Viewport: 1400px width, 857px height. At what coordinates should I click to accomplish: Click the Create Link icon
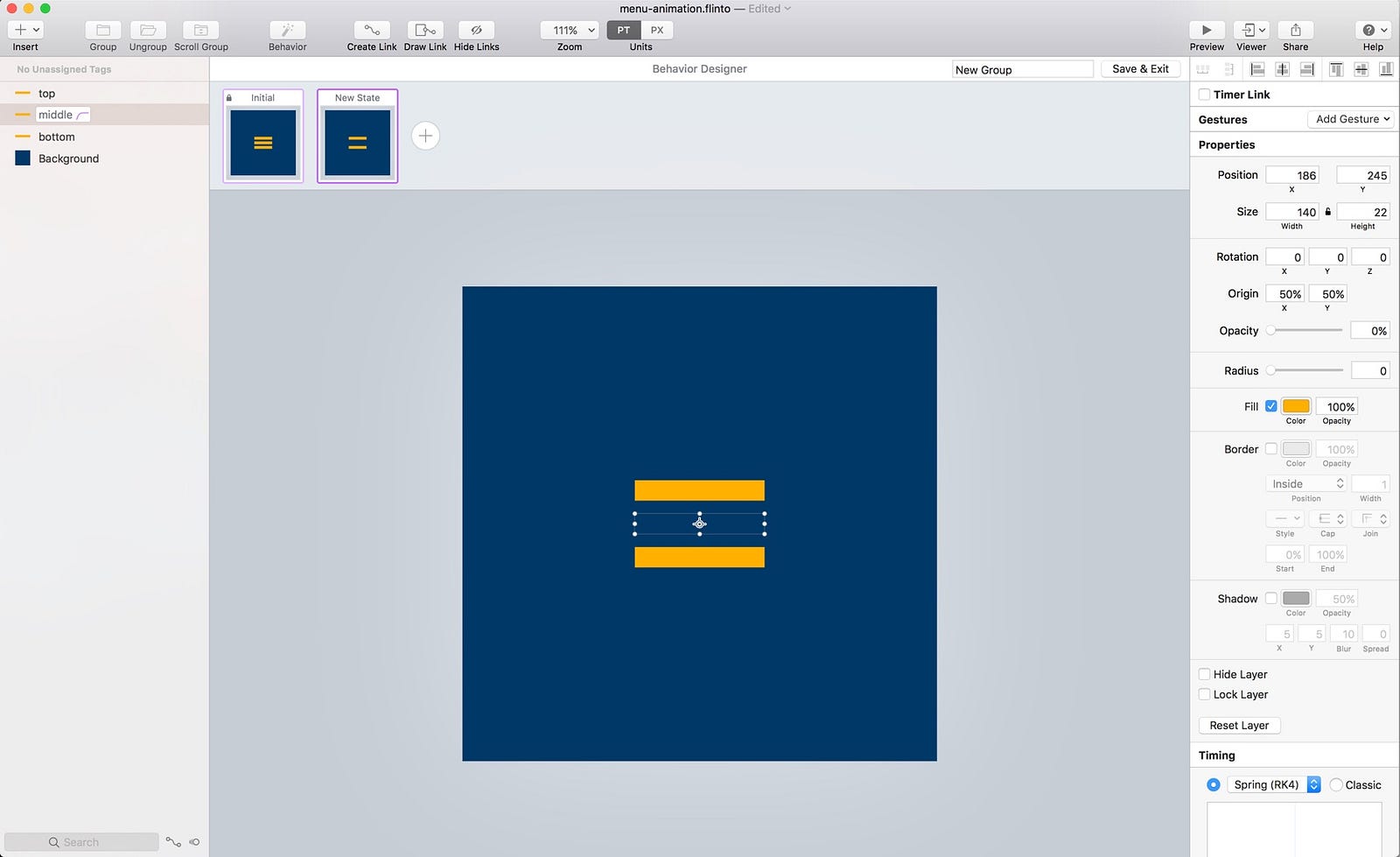tap(372, 31)
